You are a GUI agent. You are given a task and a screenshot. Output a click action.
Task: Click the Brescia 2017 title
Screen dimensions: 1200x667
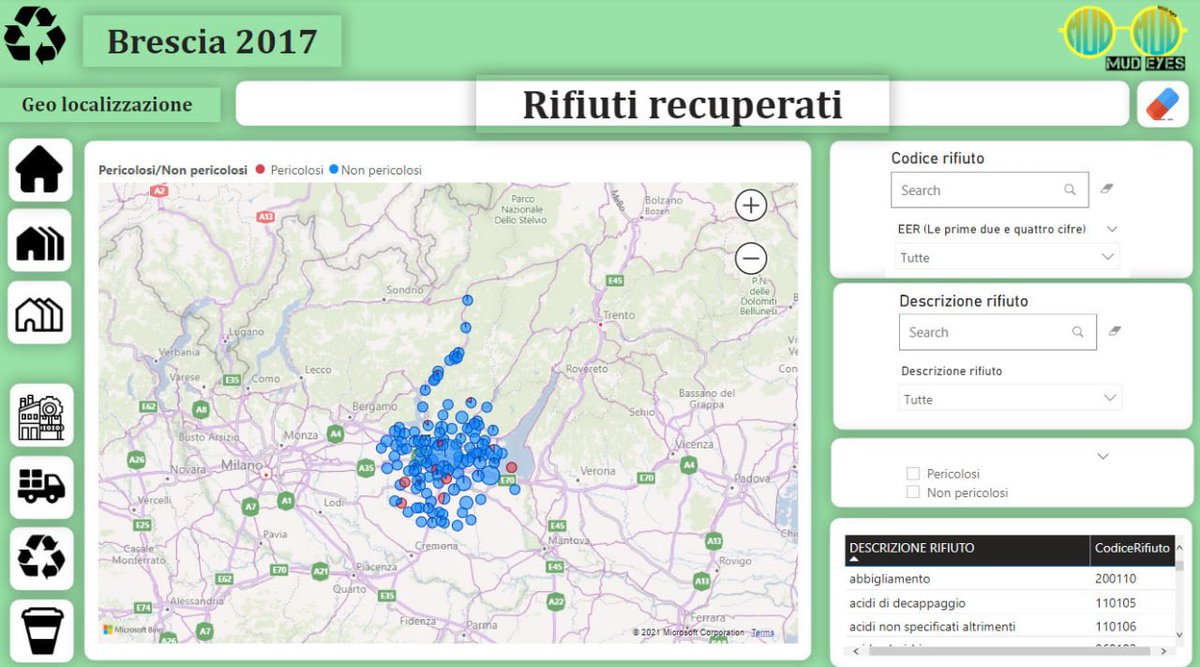click(212, 41)
